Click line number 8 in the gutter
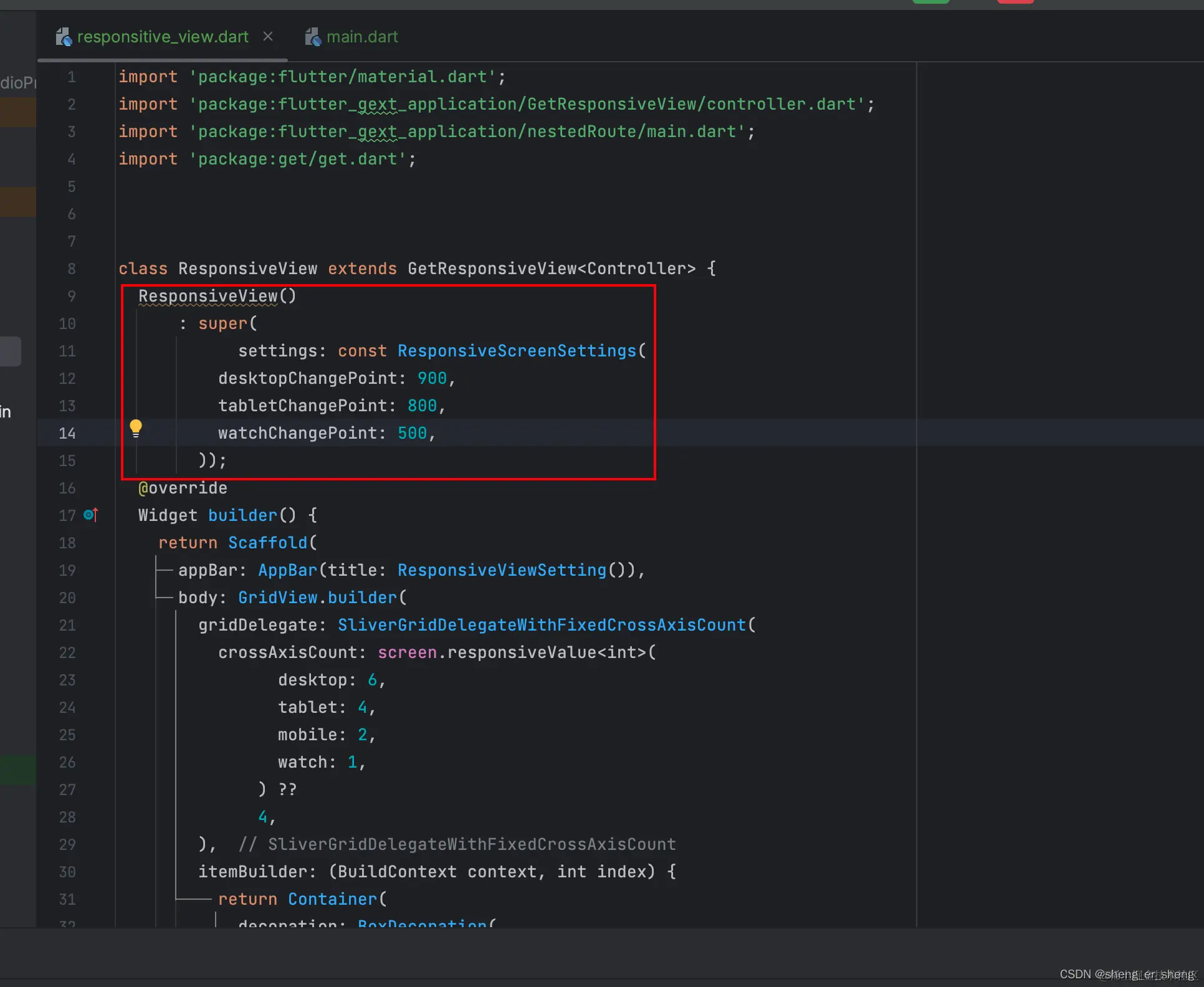Screen dimensions: 1204x987 coord(72,269)
